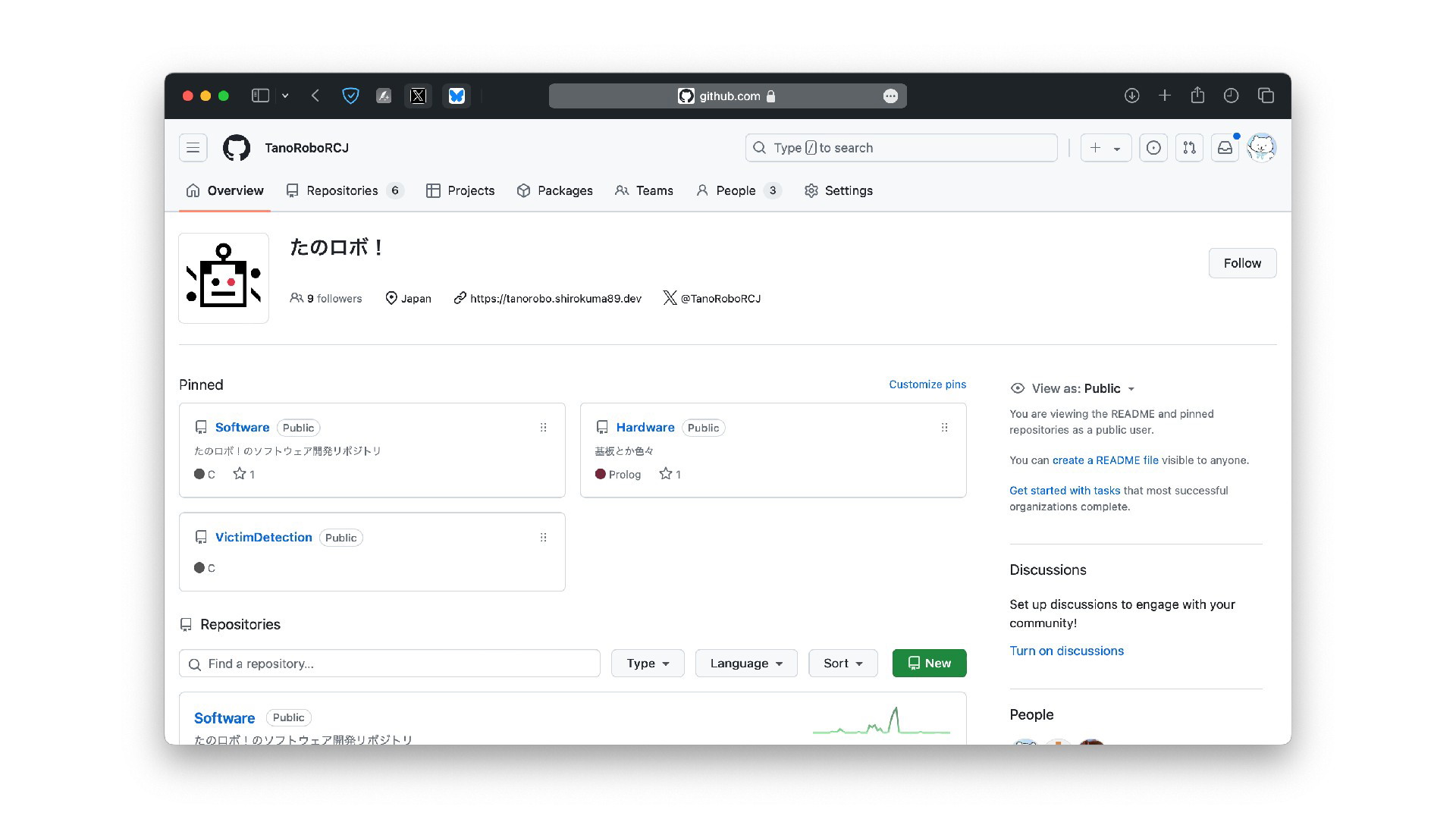
Task: Select the Overview tab
Action: click(x=224, y=190)
